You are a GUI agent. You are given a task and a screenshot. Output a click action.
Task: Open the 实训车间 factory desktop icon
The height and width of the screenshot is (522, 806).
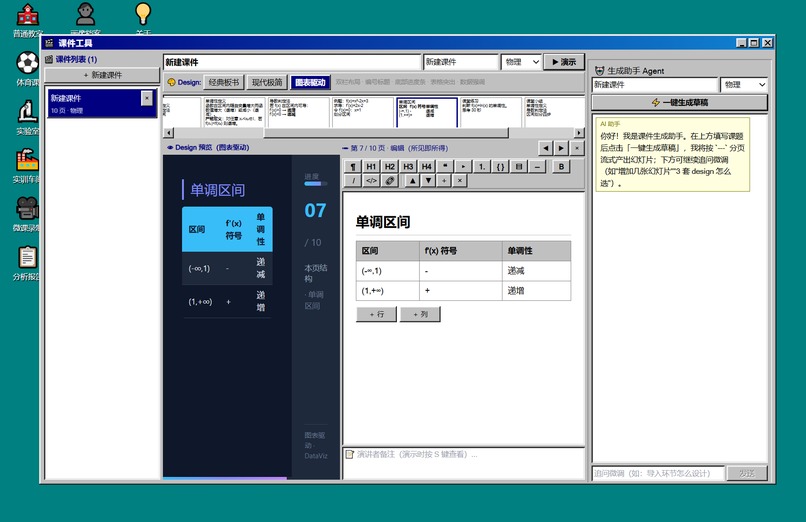click(27, 165)
